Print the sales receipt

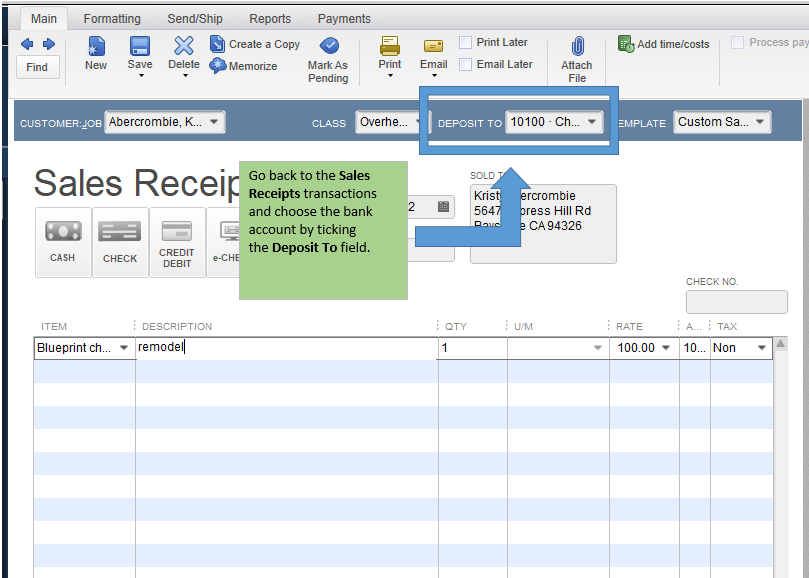(390, 53)
